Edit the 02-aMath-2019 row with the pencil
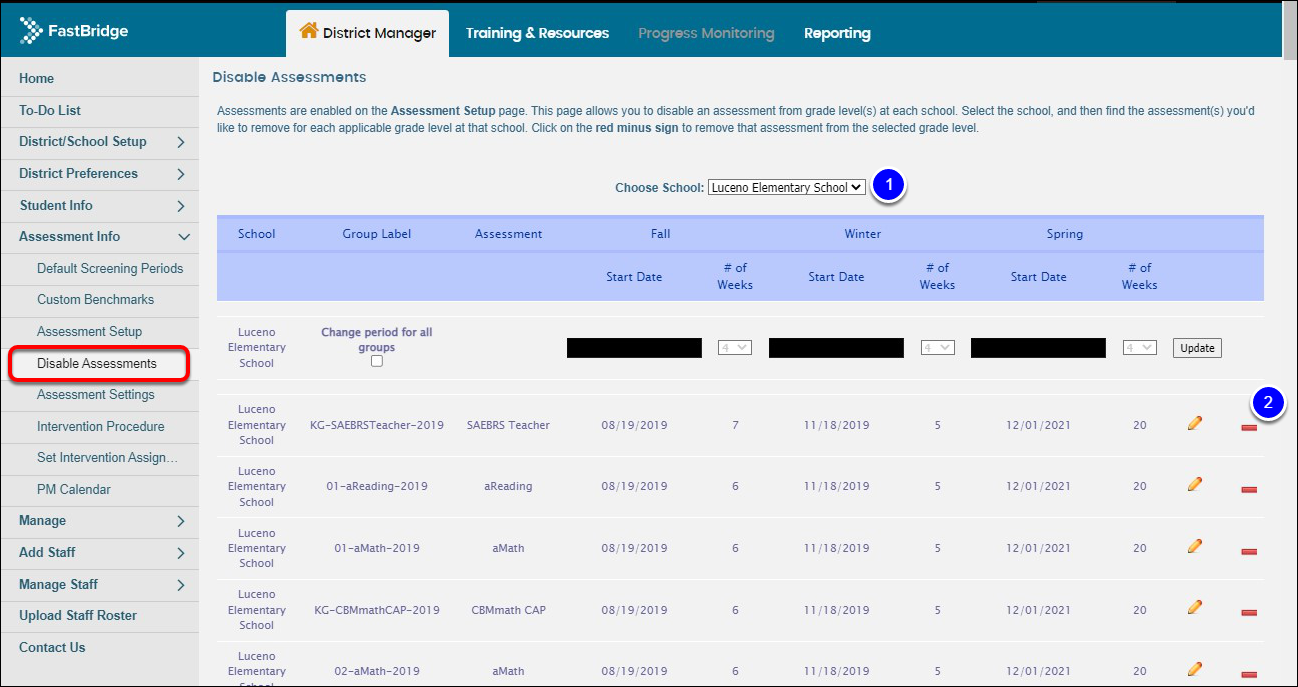Screen dimensions: 1298x687 coord(1194,669)
